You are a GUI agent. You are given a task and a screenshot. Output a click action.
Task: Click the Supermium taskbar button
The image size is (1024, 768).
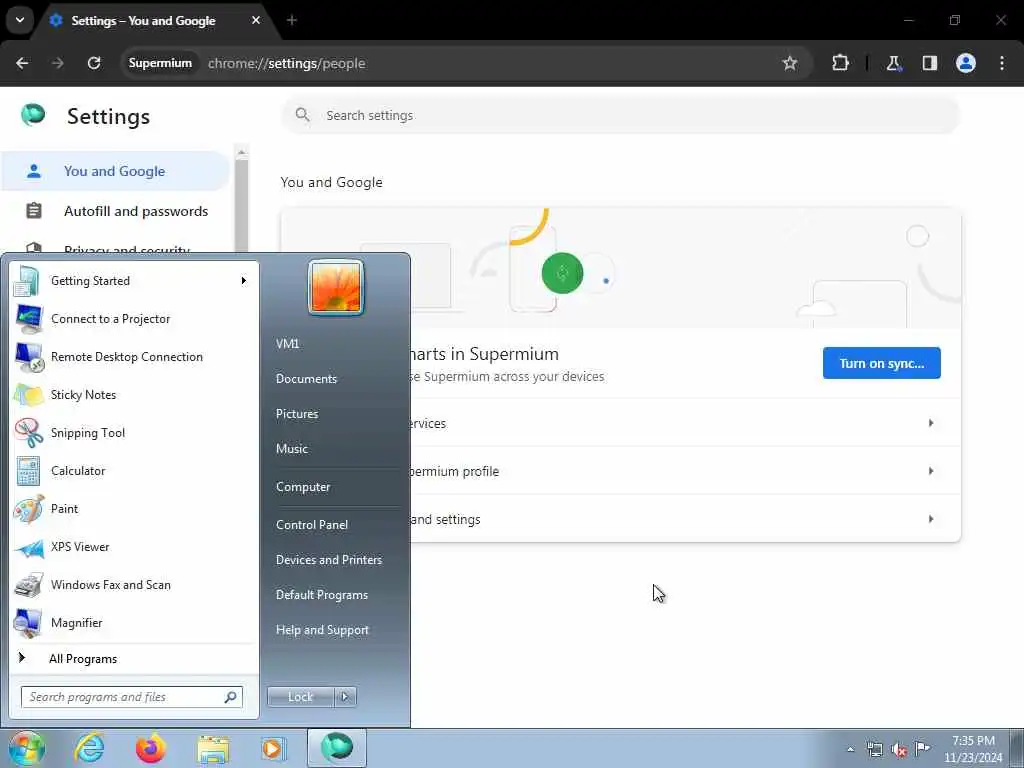coord(336,748)
